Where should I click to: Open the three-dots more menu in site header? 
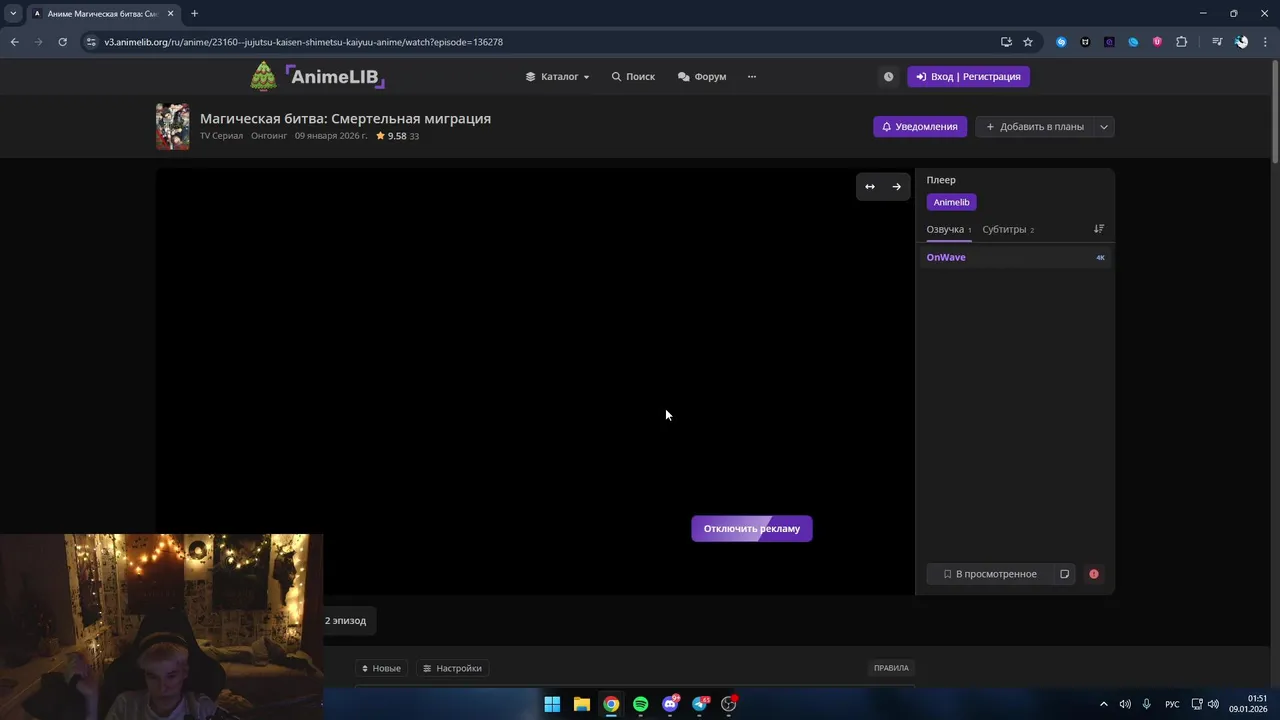pos(752,76)
